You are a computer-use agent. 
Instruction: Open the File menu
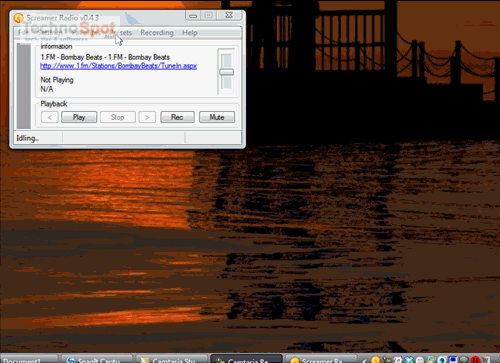click(x=23, y=33)
